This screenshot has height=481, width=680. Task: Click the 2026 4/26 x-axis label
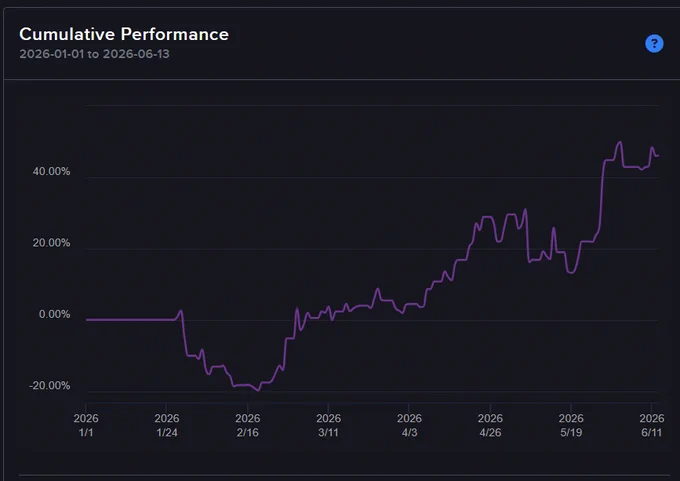click(x=490, y=425)
